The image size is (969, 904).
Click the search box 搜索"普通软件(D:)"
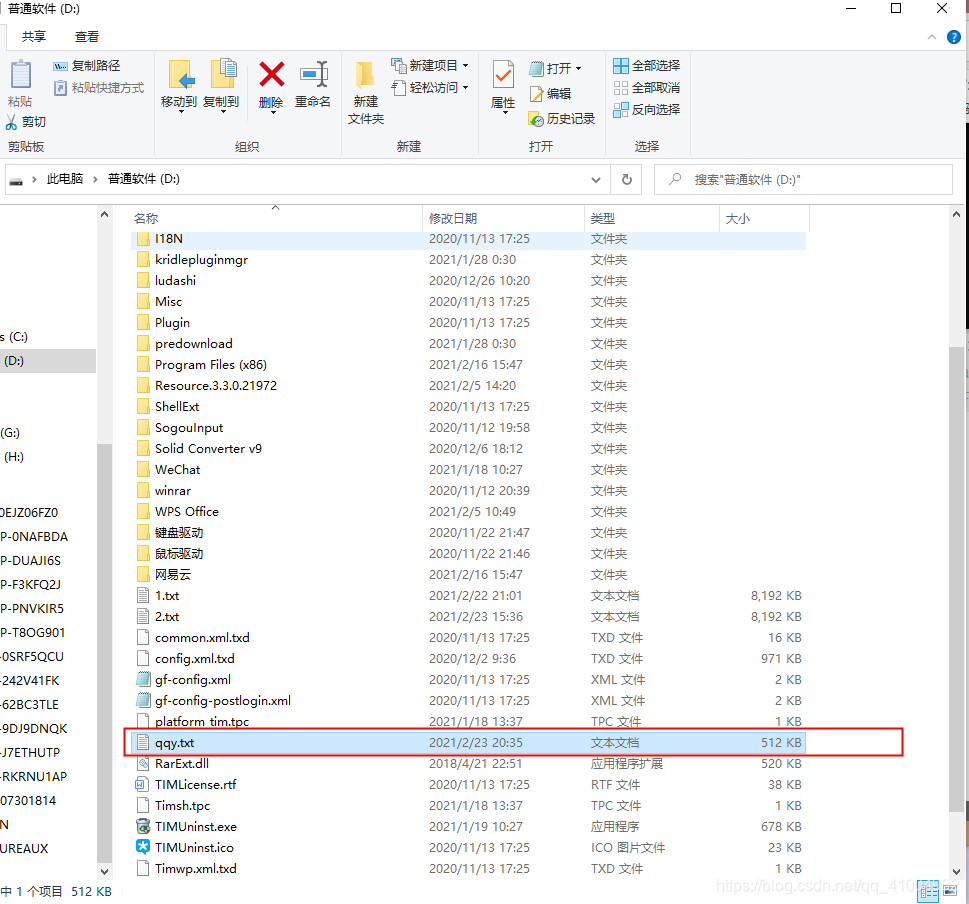click(800, 179)
